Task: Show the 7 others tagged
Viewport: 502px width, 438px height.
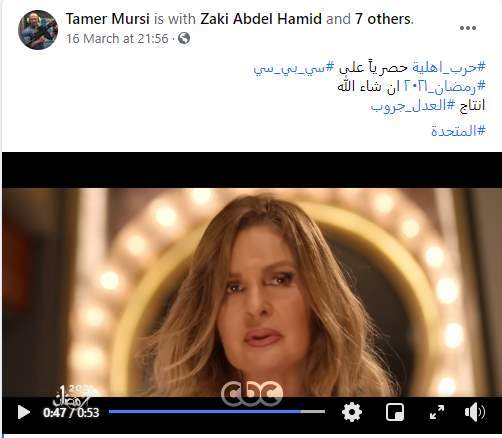Action: coord(383,19)
